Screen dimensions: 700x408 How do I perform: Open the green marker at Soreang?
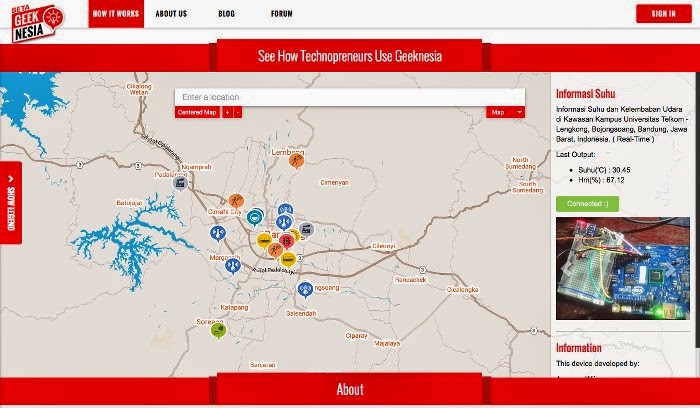pos(218,331)
